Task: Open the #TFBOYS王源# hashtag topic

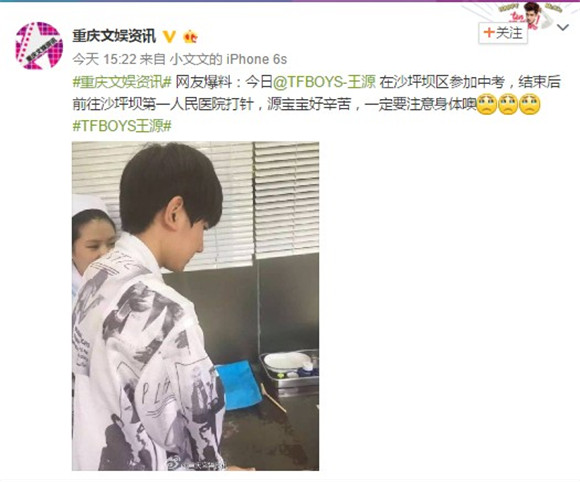Action: 122,126
